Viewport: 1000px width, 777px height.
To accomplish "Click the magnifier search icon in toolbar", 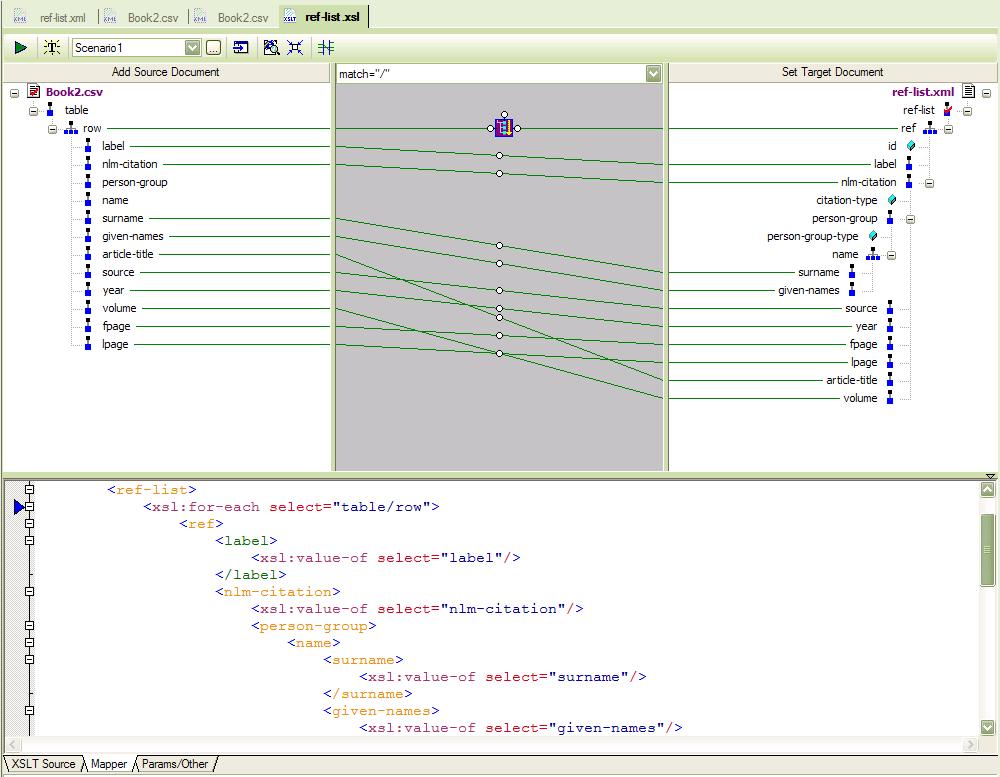I will pos(271,47).
